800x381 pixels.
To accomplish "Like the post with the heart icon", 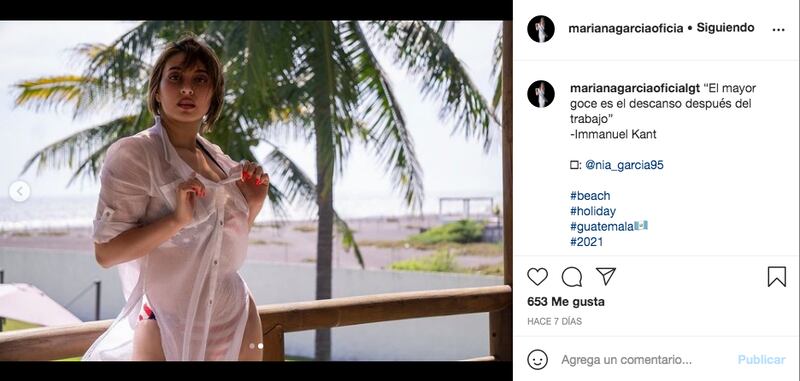I will tap(537, 276).
